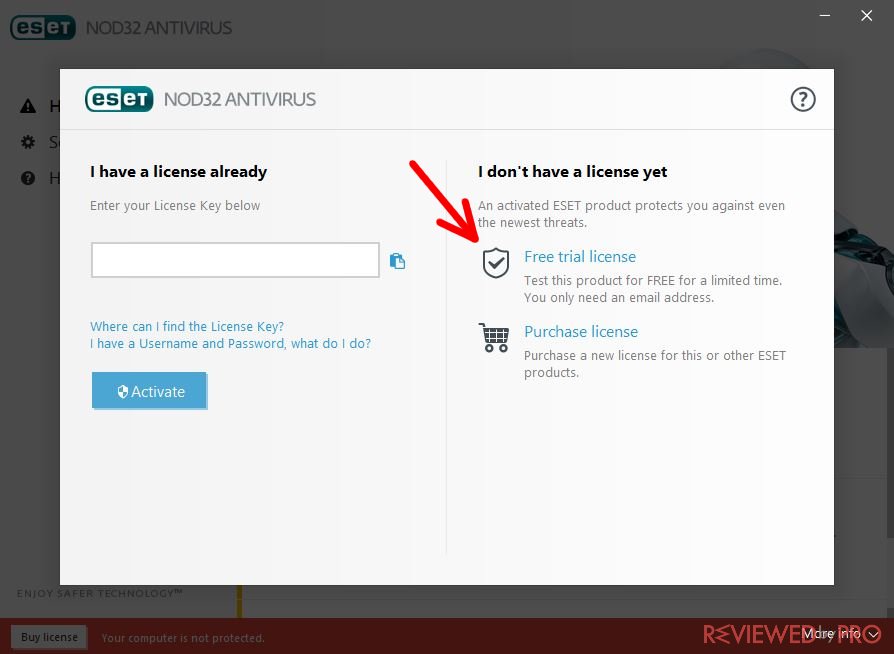Click 'I have a license already' heading
This screenshot has height=654, width=894.
[x=178, y=172]
